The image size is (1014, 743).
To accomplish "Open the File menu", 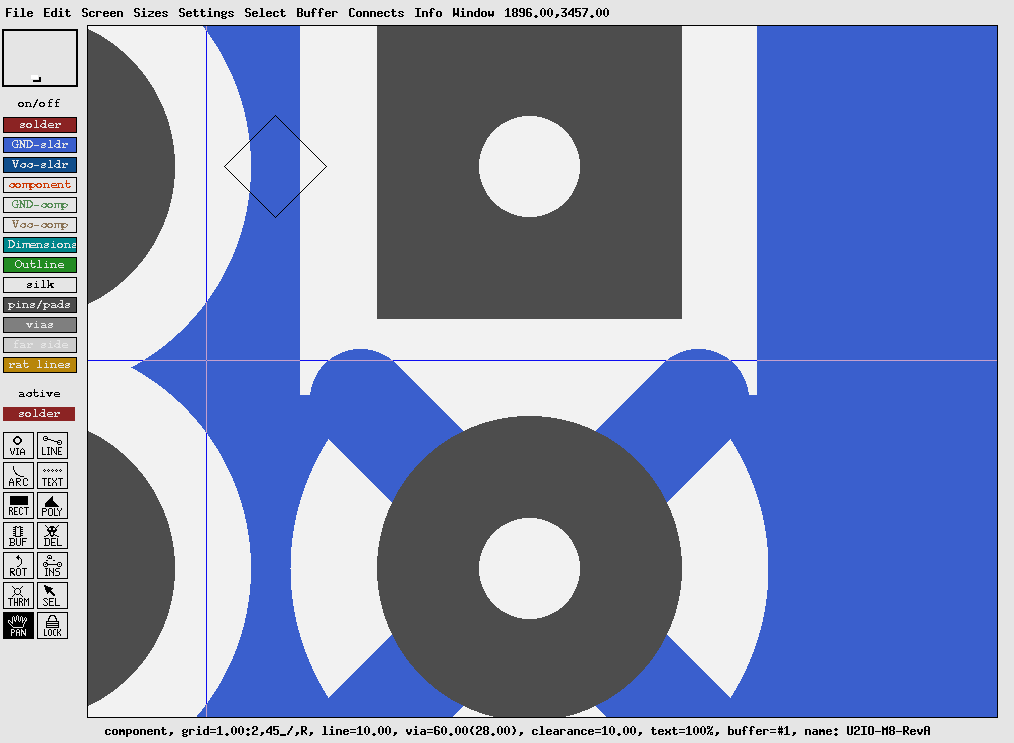I will pos(19,13).
